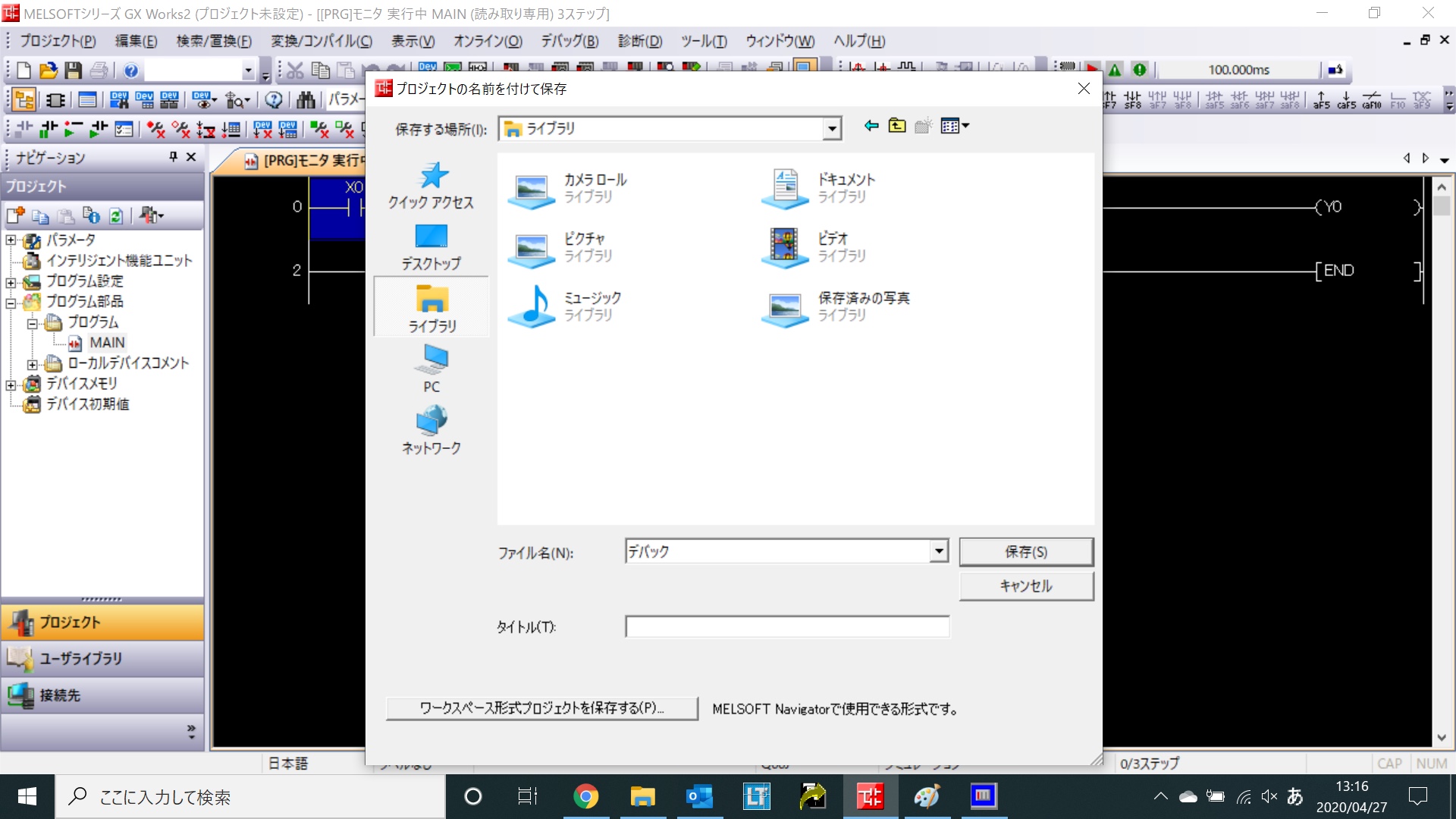The width and height of the screenshot is (1456, 819).
Task: Open the 変換/コンパイル(C) menu
Action: [322, 41]
